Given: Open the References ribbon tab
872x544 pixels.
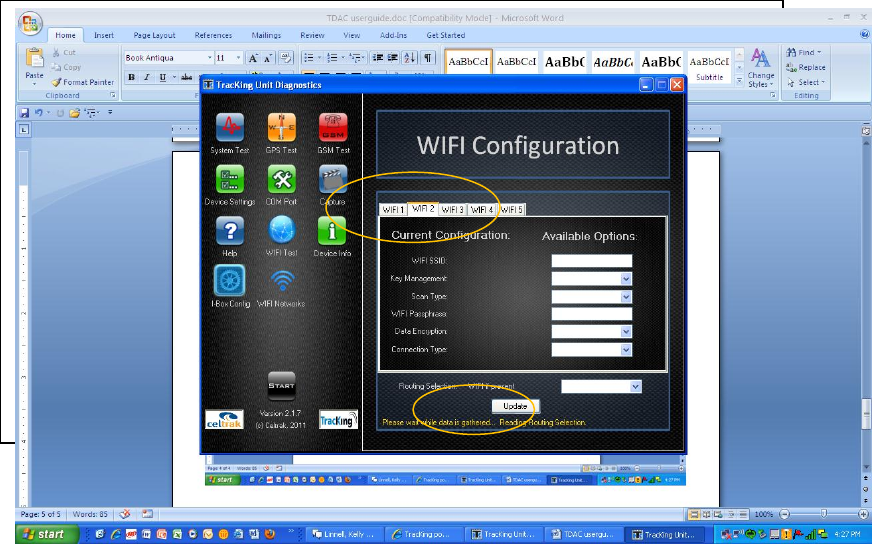Looking at the screenshot, I should pos(213,35).
